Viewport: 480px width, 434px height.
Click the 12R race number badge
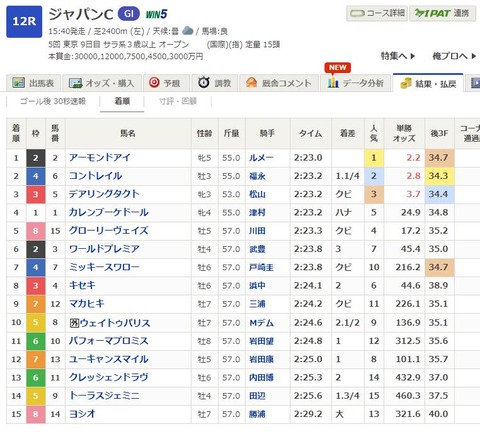pyautogui.click(x=24, y=22)
